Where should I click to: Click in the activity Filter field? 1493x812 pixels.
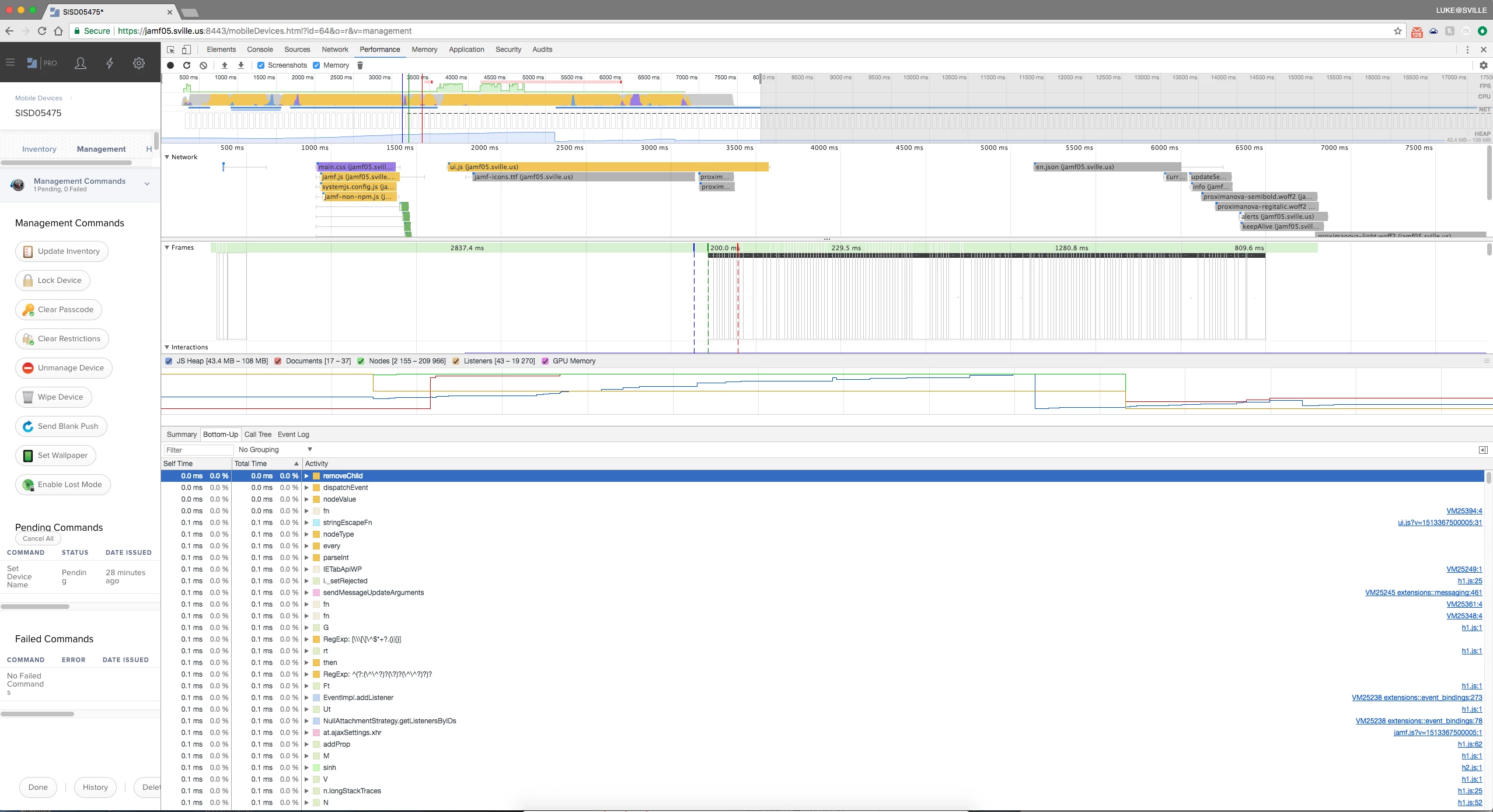[198, 450]
